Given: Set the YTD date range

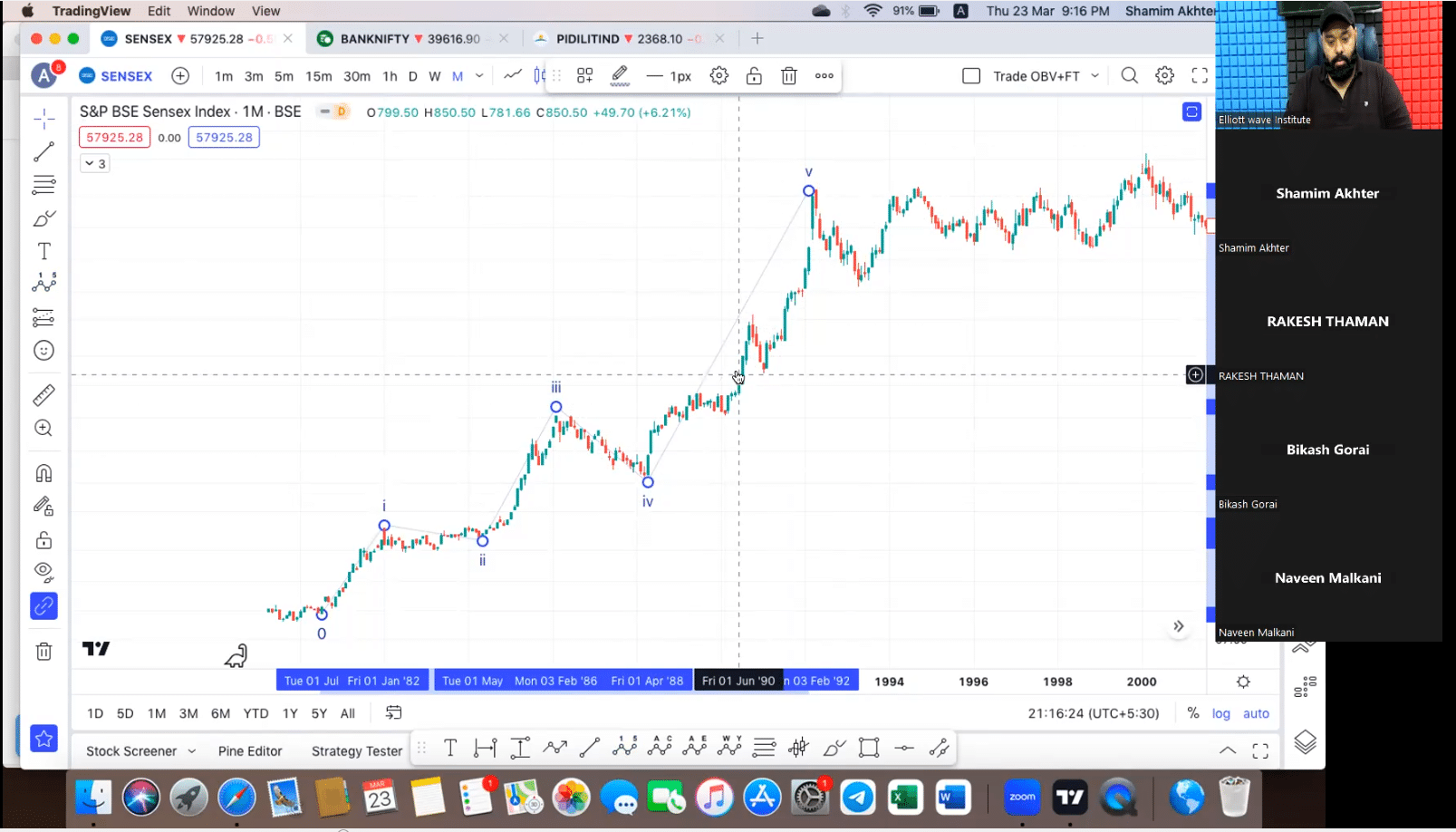Looking at the screenshot, I should pos(256,713).
